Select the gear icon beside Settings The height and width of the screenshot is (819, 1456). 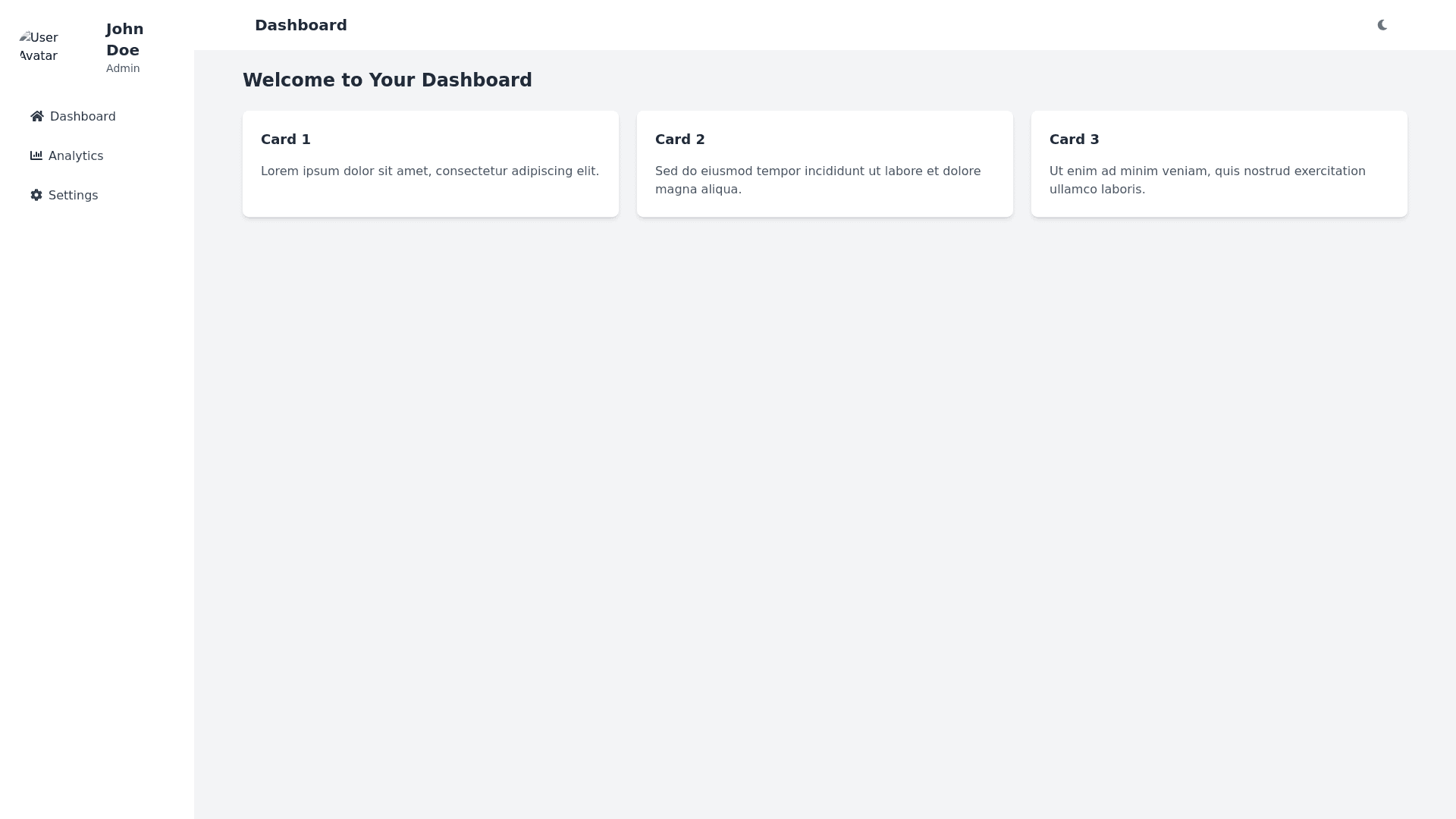pos(36,195)
